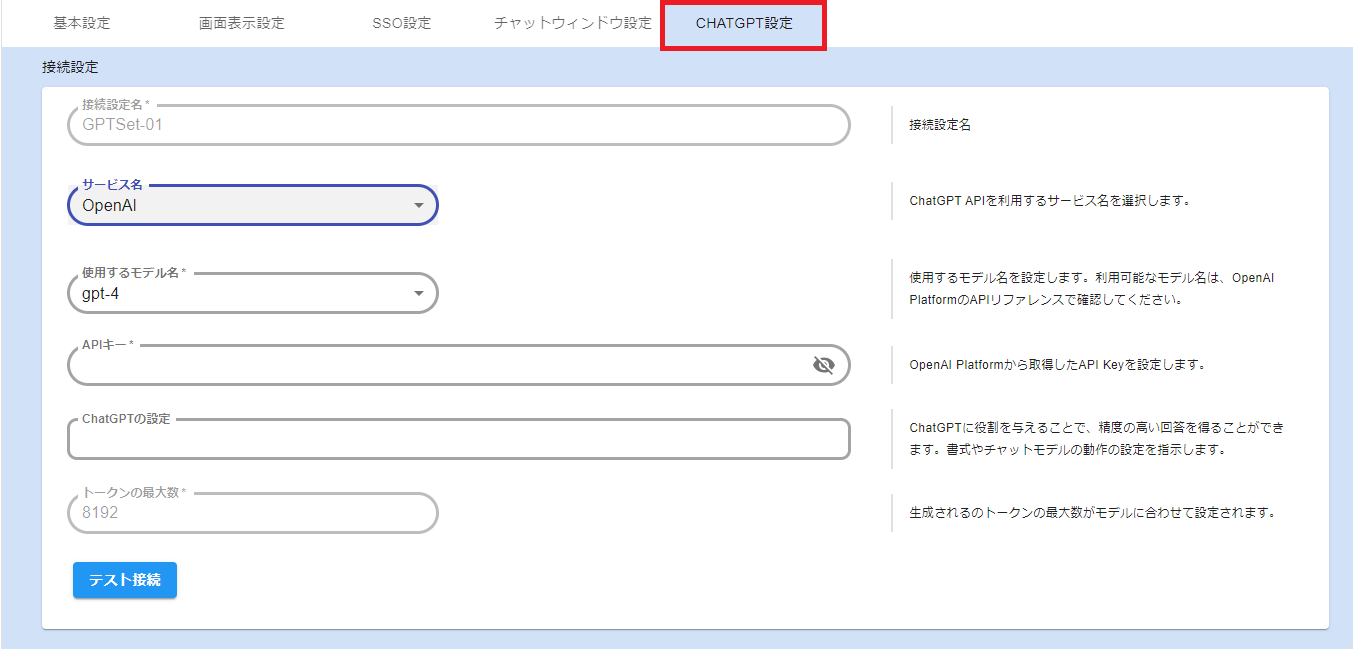The height and width of the screenshot is (650, 1353).
Task: Click help text about maximum generated tokens
Action: 1092,513
